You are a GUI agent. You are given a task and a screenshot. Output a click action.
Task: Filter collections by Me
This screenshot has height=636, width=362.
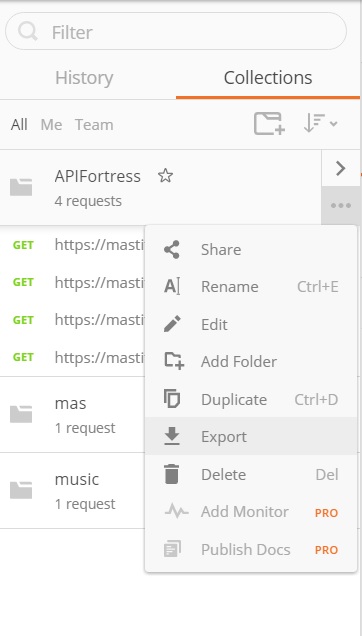52,125
